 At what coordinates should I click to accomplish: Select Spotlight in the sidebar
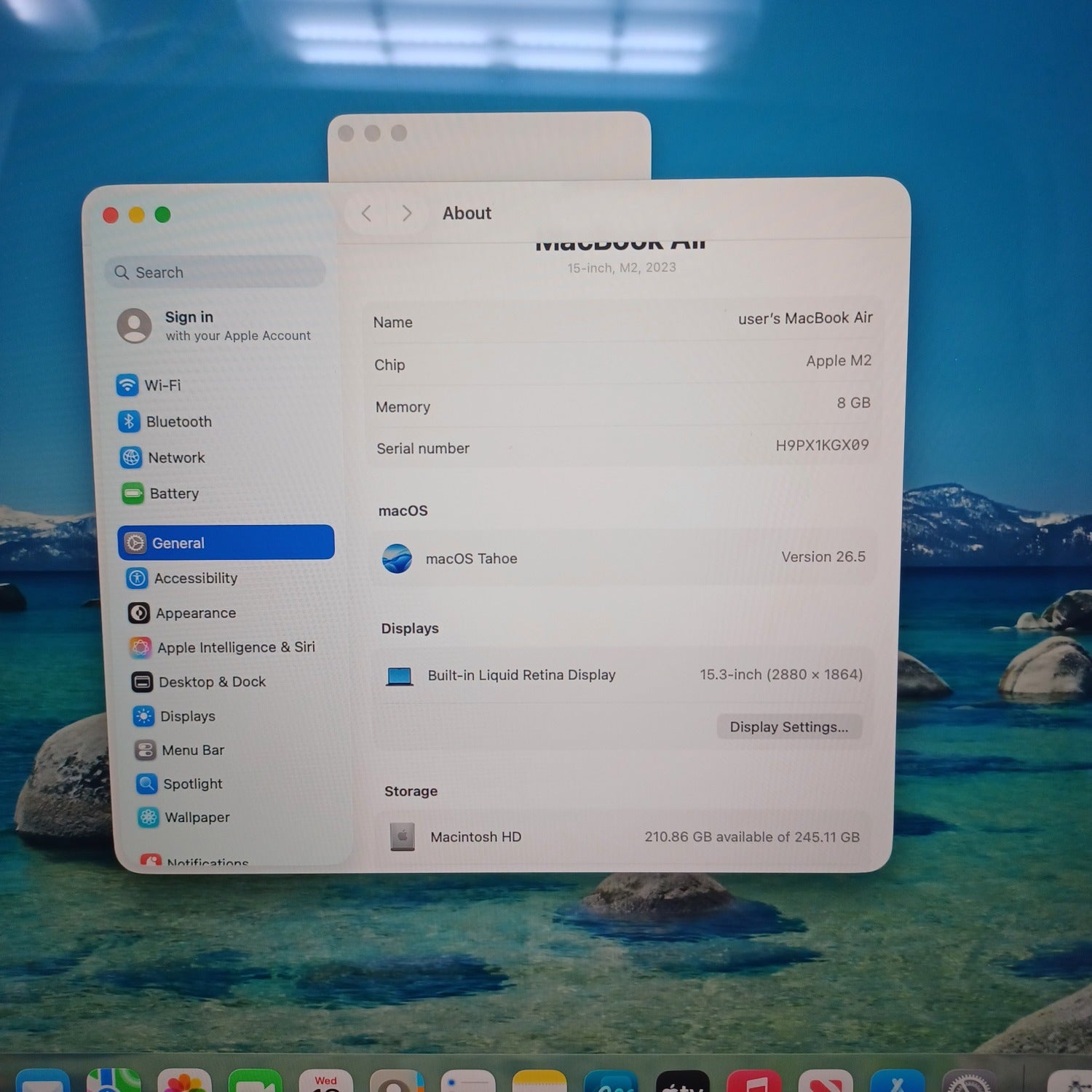click(180, 783)
